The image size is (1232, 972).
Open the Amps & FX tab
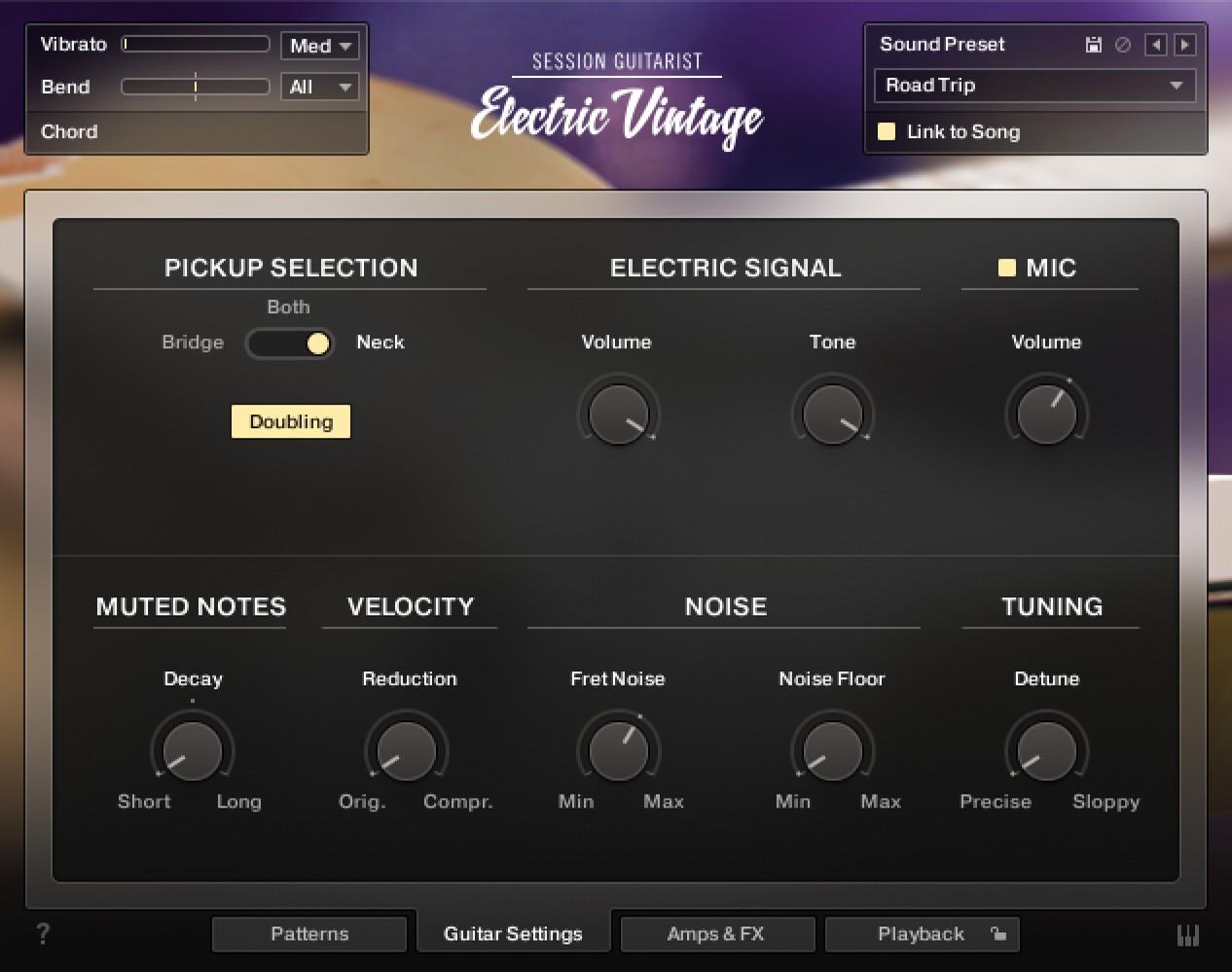pos(716,934)
